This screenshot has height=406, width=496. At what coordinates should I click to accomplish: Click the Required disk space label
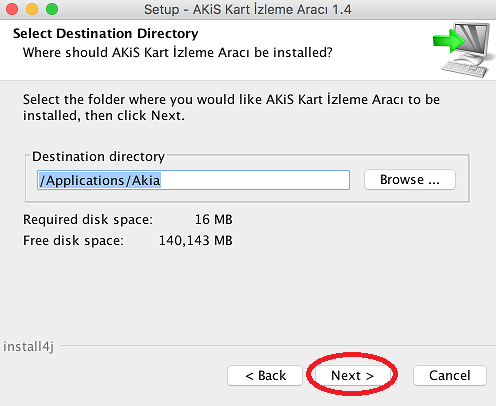coord(88,220)
